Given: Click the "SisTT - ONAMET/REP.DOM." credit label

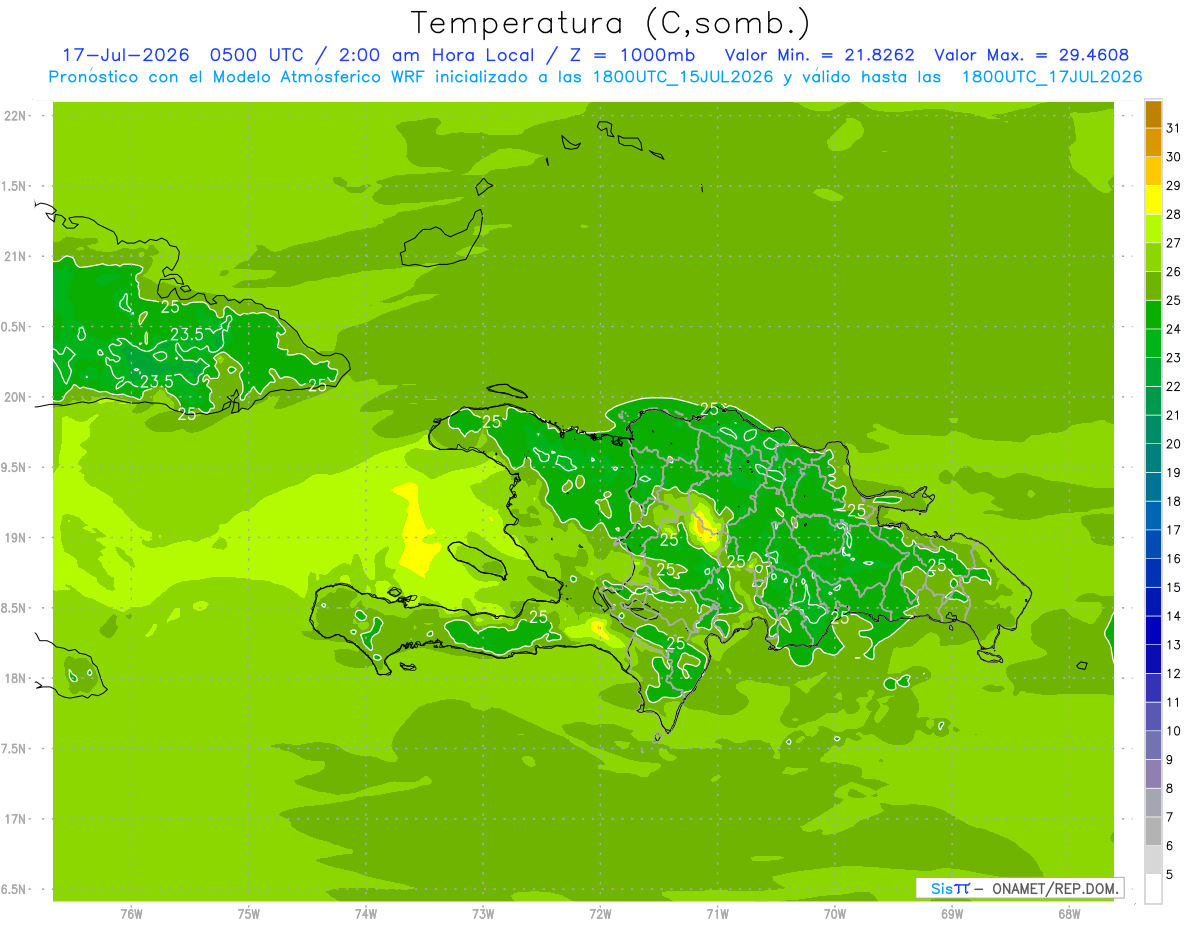Looking at the screenshot, I should 1020,888.
